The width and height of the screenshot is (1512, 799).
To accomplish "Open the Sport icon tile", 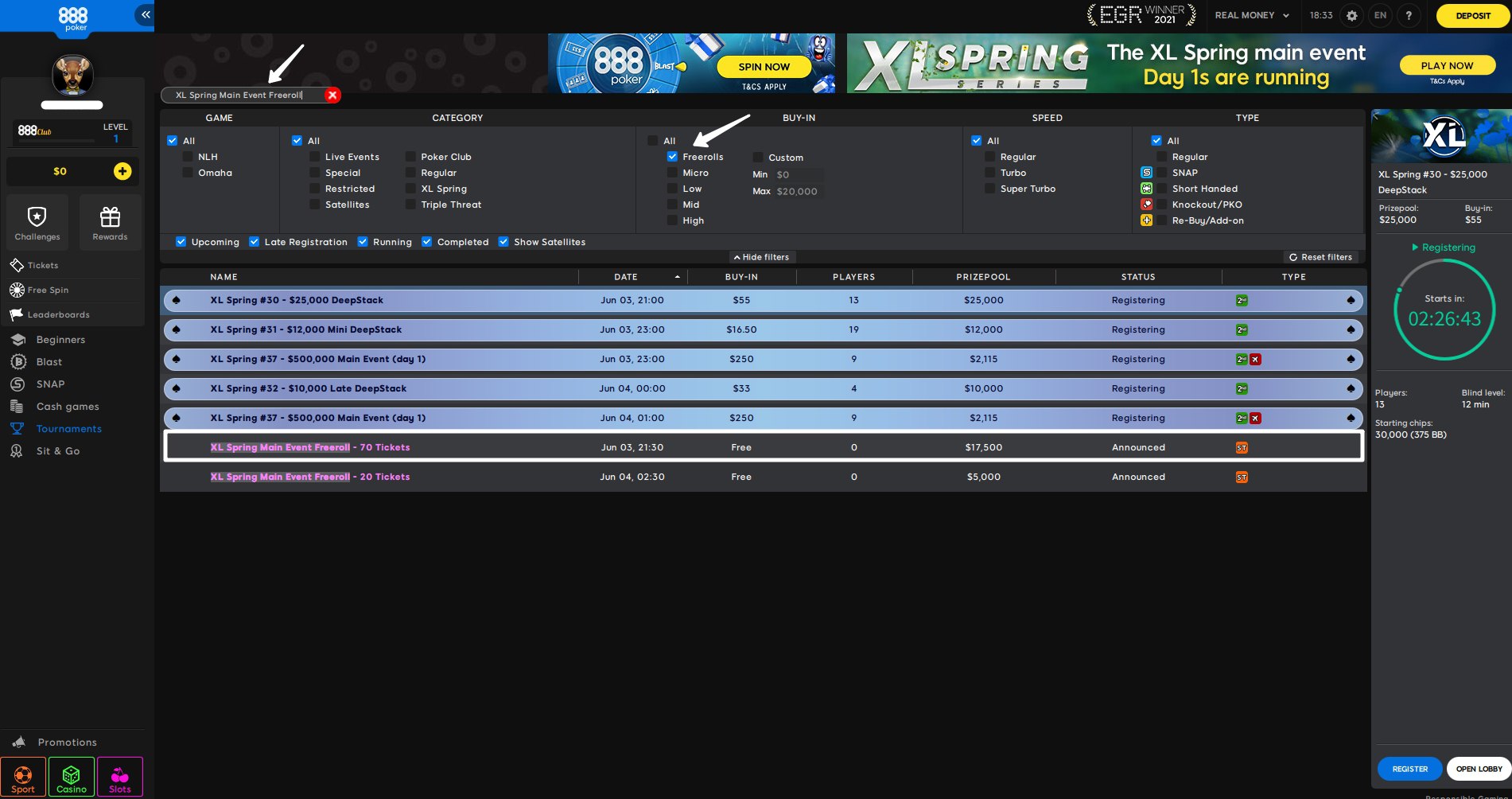I will click(x=23, y=777).
